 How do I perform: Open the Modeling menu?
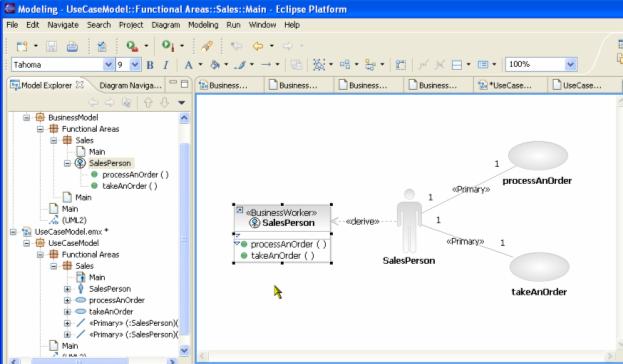[x=203, y=25]
